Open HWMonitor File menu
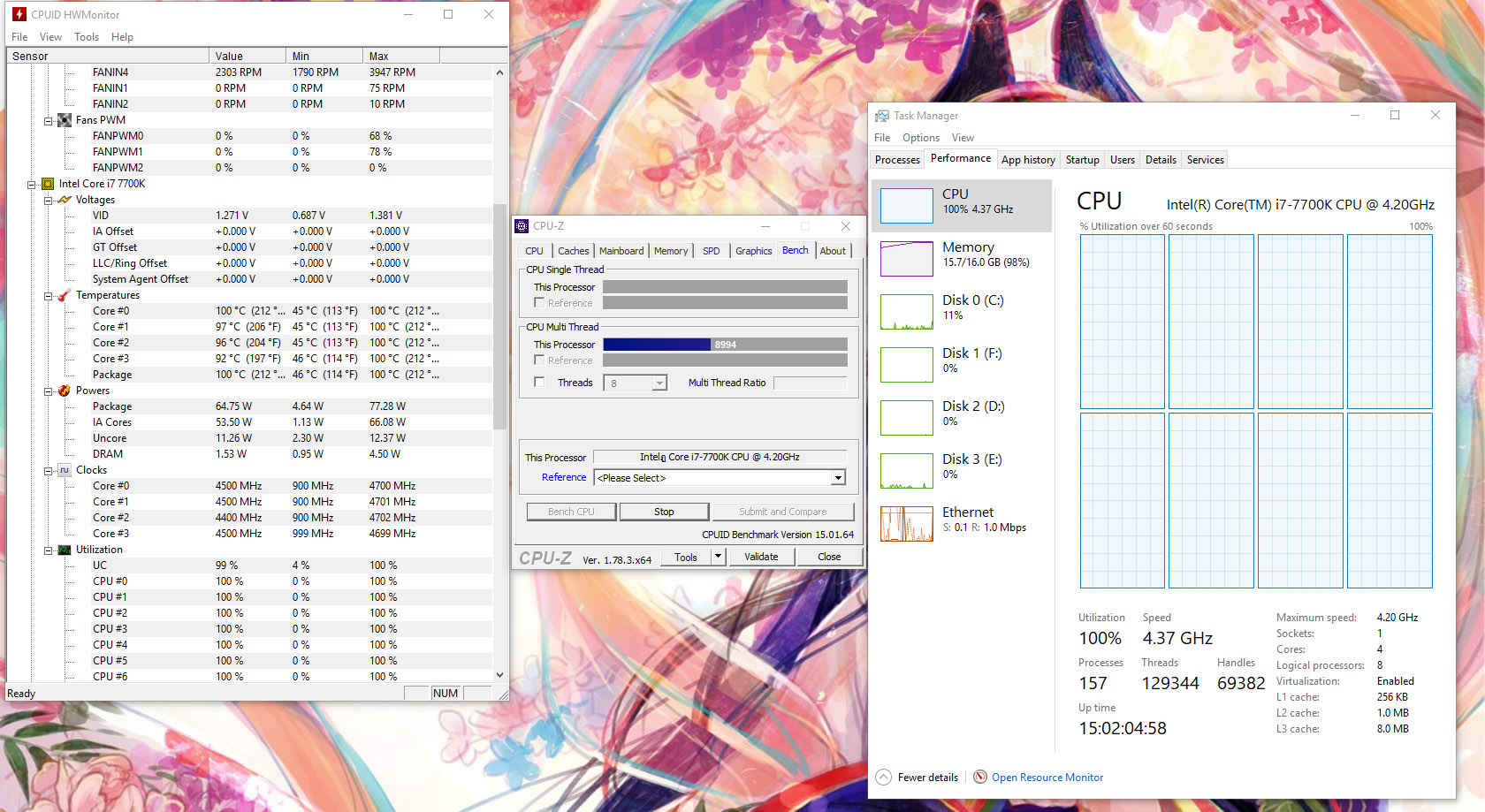 pos(19,37)
